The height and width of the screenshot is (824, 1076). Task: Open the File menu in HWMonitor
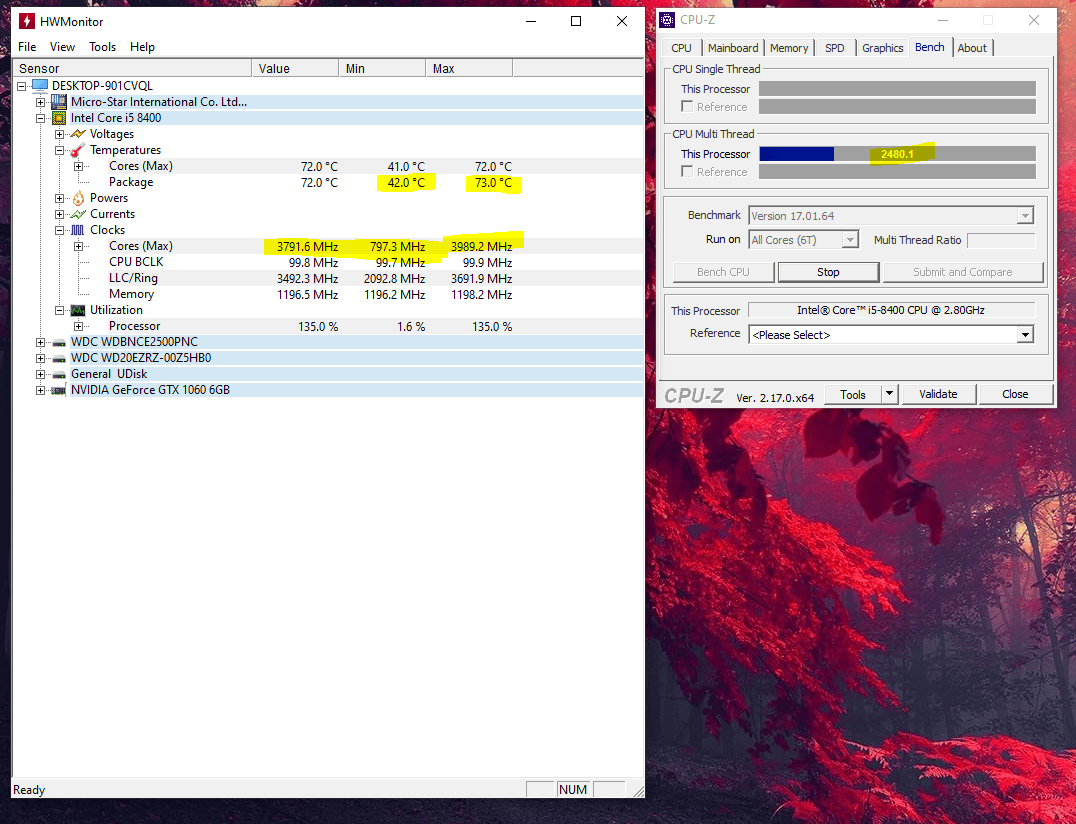[27, 47]
